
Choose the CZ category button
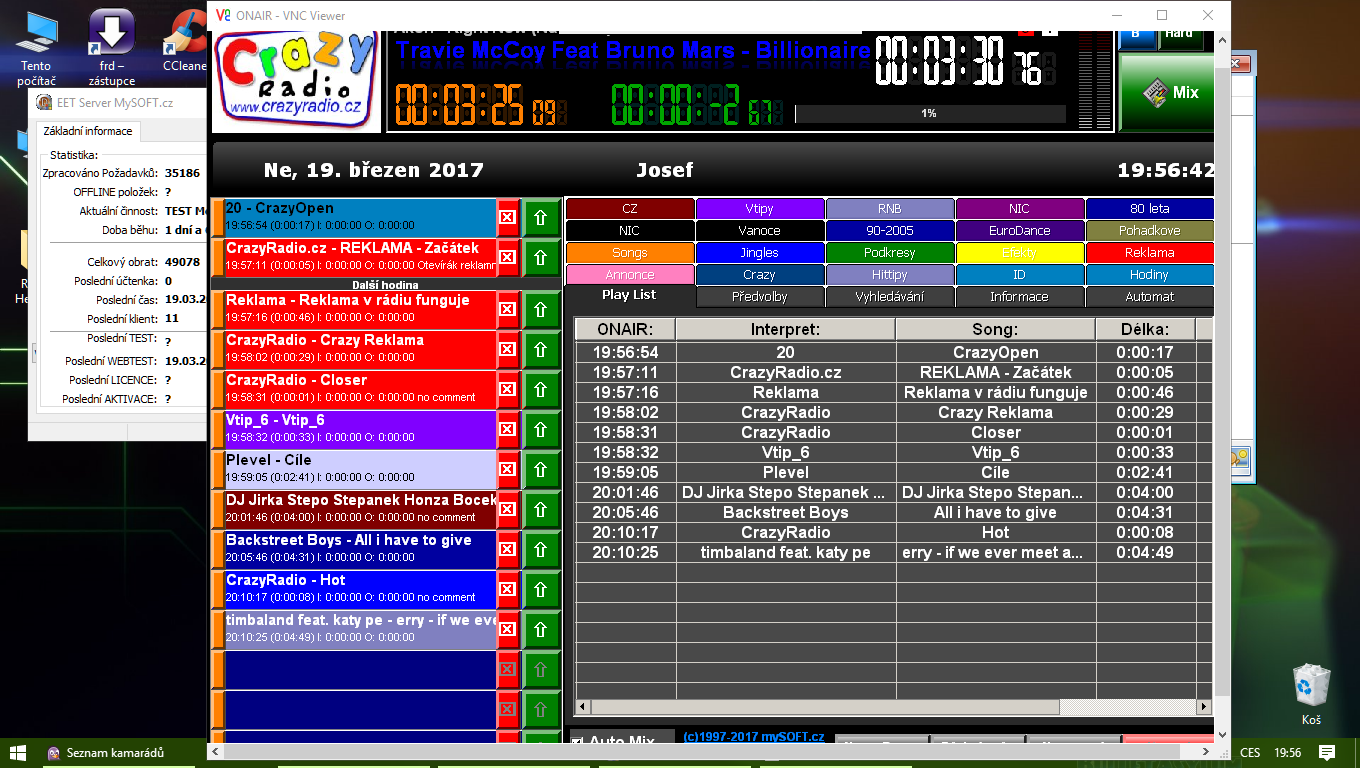pos(630,209)
